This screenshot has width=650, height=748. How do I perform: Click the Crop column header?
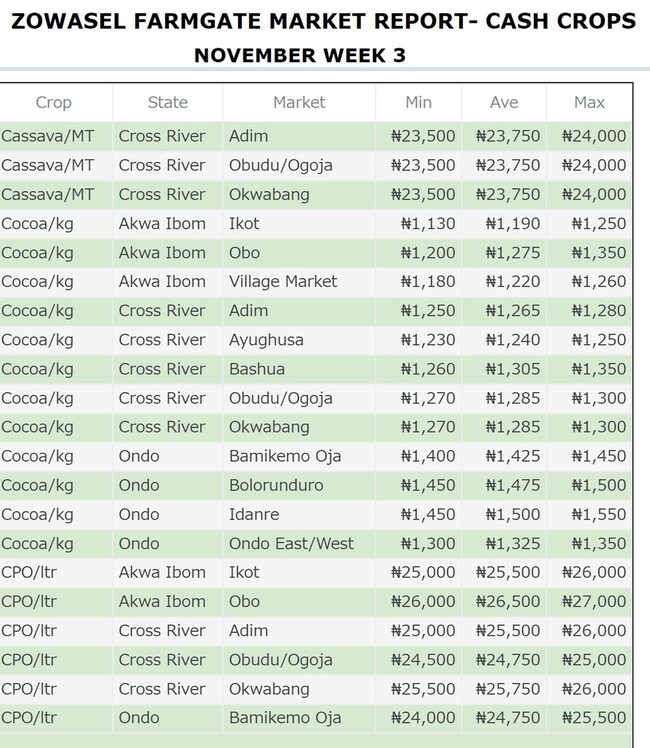(x=54, y=102)
